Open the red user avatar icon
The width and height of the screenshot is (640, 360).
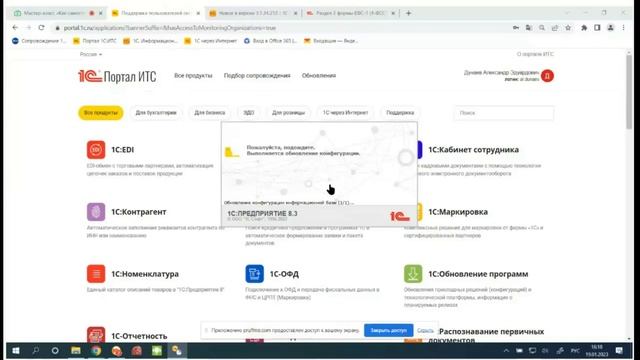click(547, 76)
